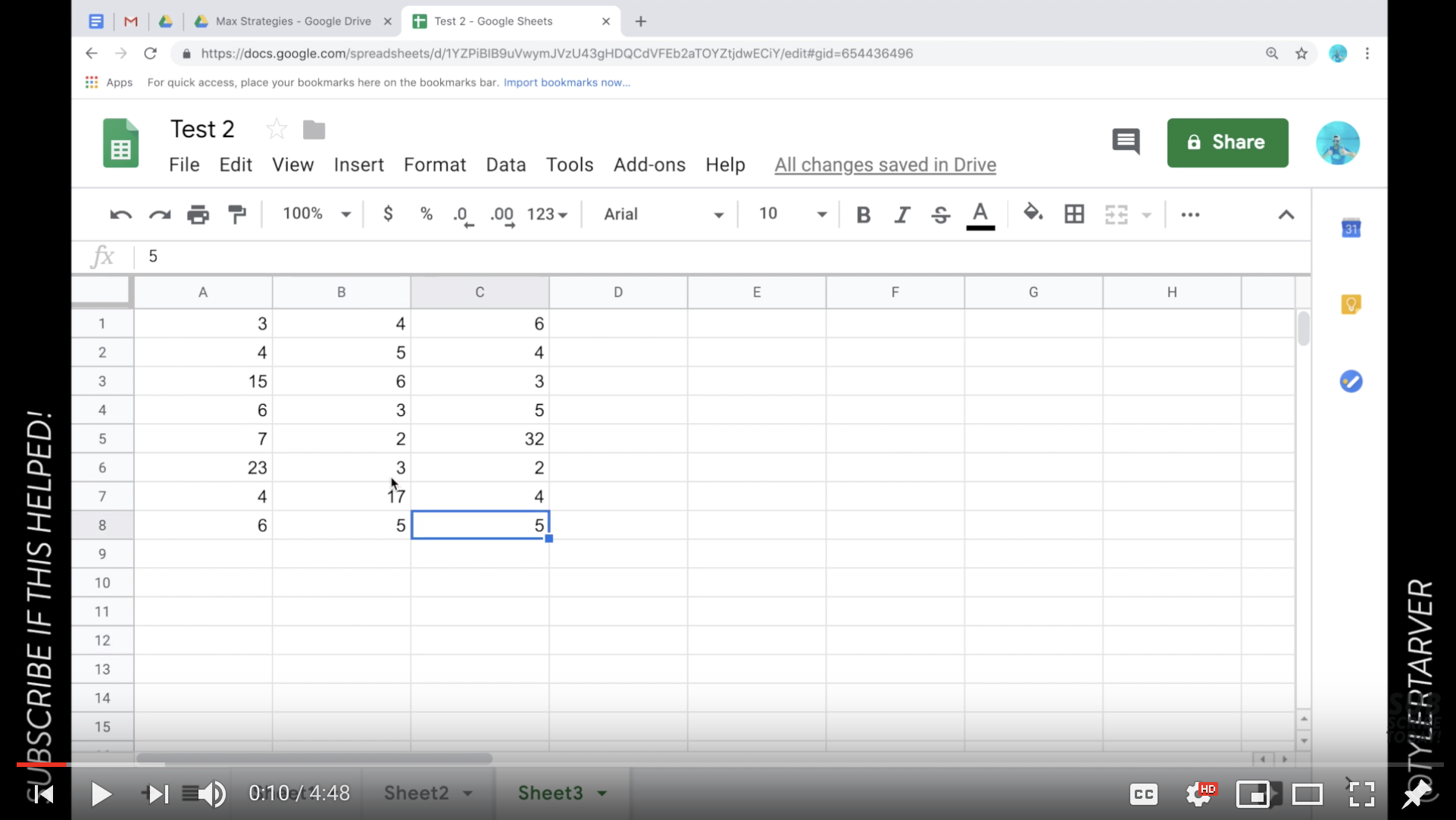This screenshot has height=820, width=1456.
Task: Open Google Calendar side panel icon
Action: 1351,228
